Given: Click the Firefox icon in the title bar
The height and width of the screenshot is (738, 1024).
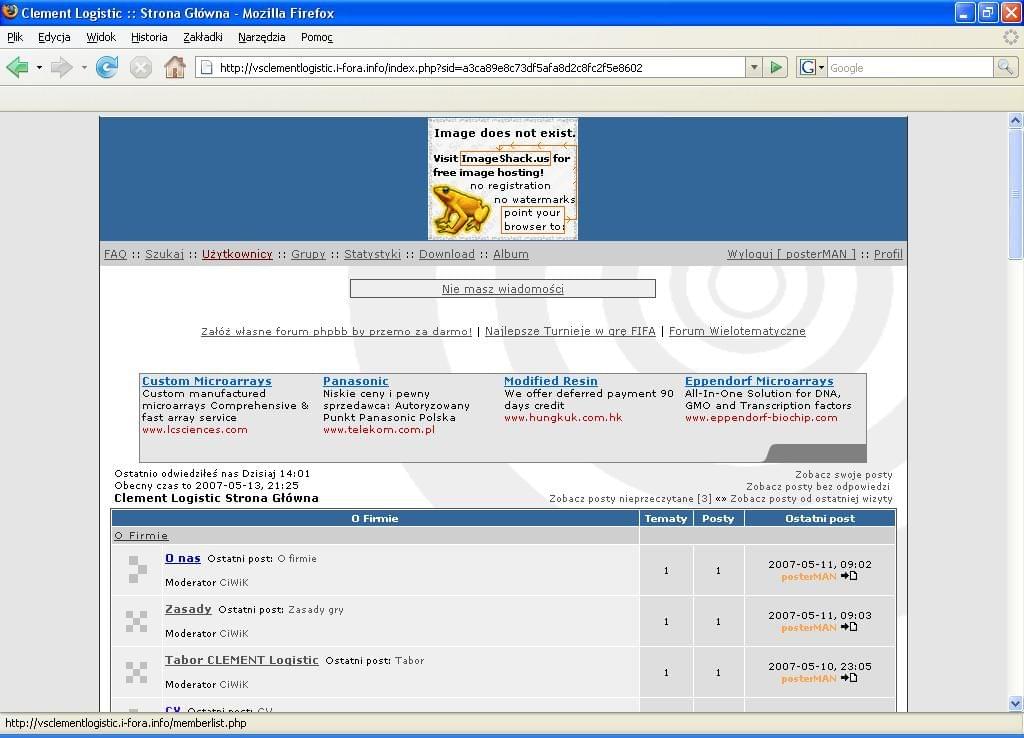Looking at the screenshot, I should pos(10,12).
